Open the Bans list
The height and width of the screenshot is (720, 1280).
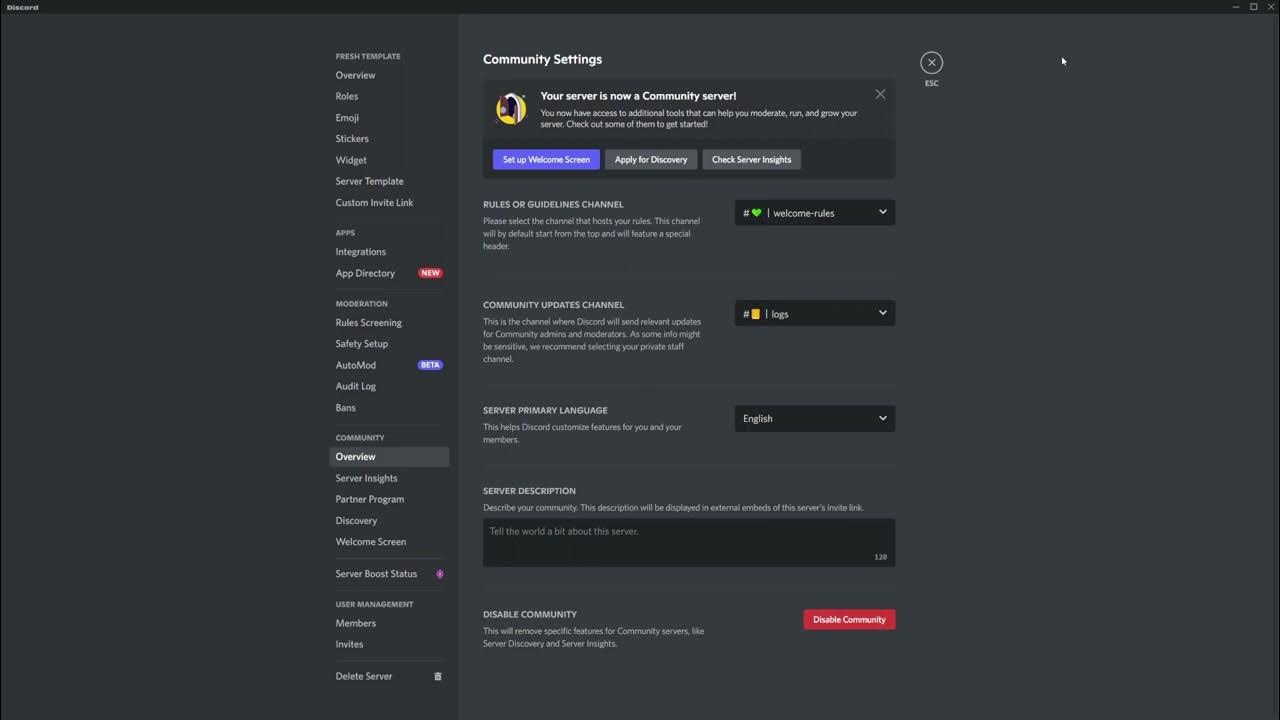[389, 408]
